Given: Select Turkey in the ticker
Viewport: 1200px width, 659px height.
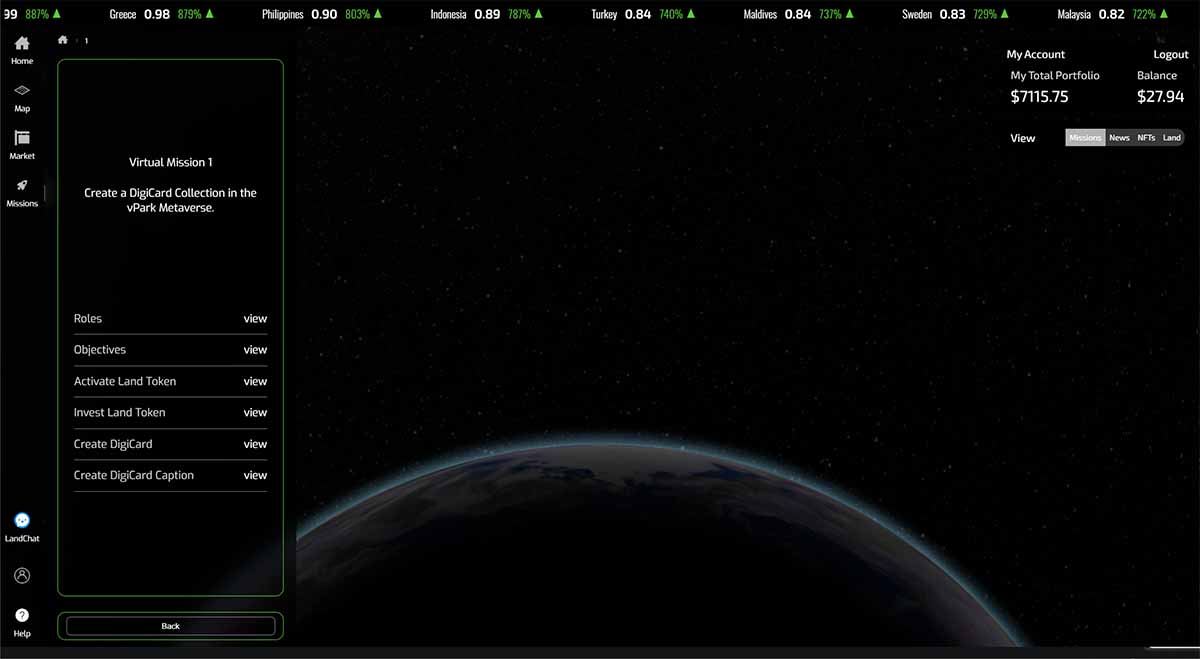Looking at the screenshot, I should point(604,15).
